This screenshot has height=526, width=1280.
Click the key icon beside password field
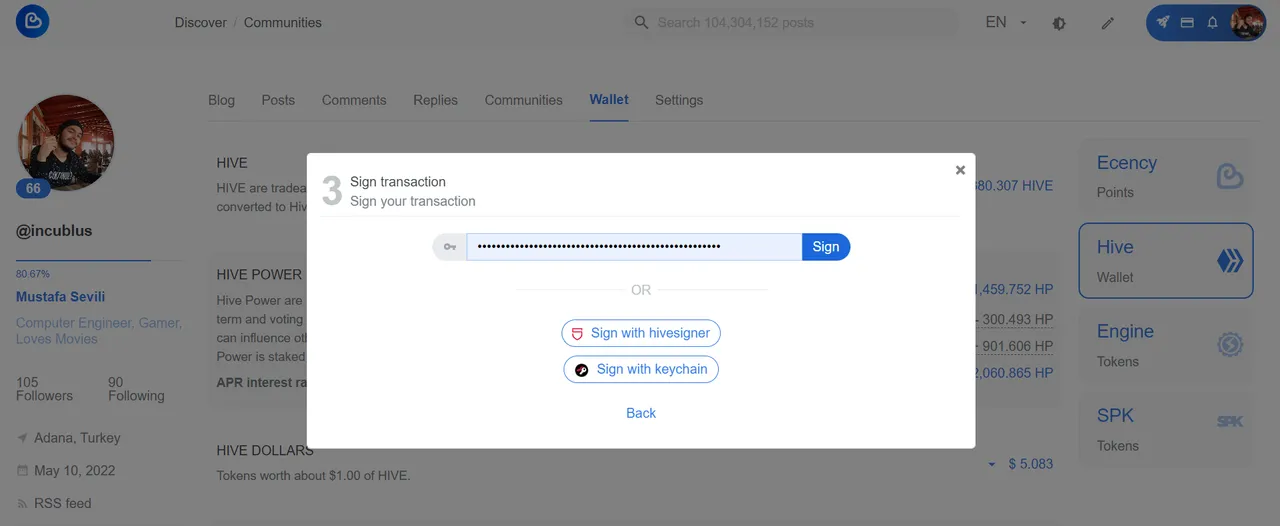(x=450, y=247)
